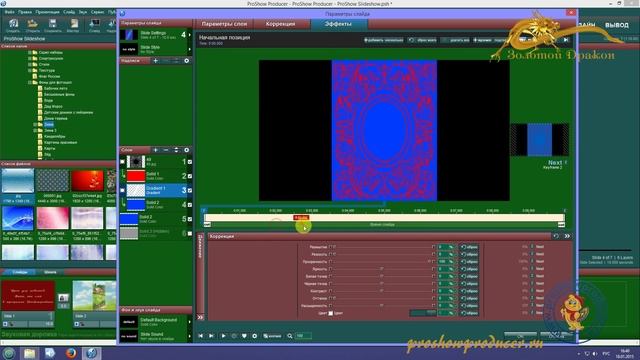Expand the Slide Sound arrow
640x360 pixels.
tap(190, 336)
